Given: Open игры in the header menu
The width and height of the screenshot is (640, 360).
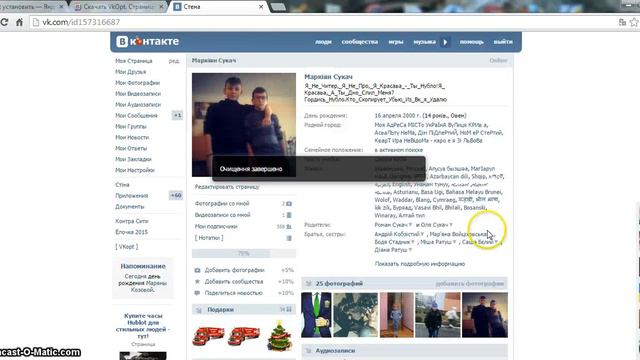Looking at the screenshot, I should point(396,42).
